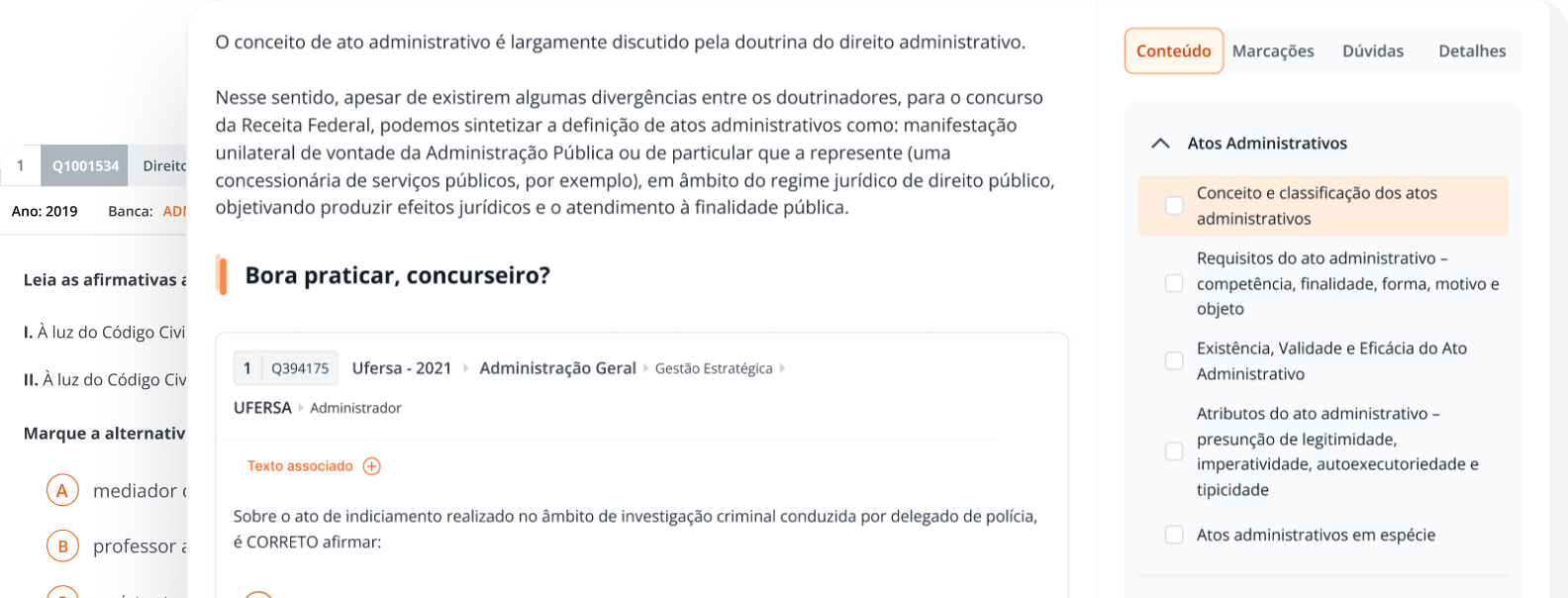Open 'Administração Geral' breadcrumb link

pos(557,368)
